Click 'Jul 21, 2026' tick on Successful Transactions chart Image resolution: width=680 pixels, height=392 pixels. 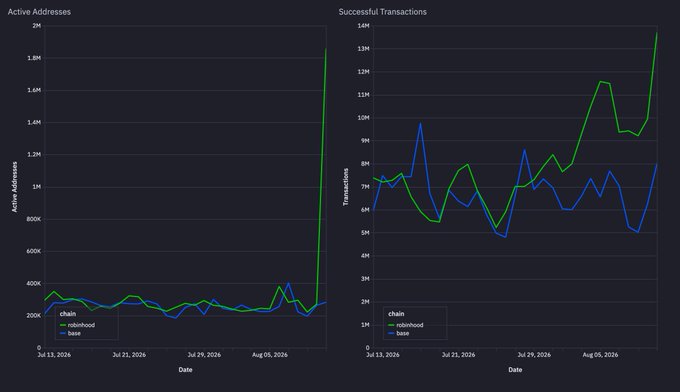click(458, 355)
